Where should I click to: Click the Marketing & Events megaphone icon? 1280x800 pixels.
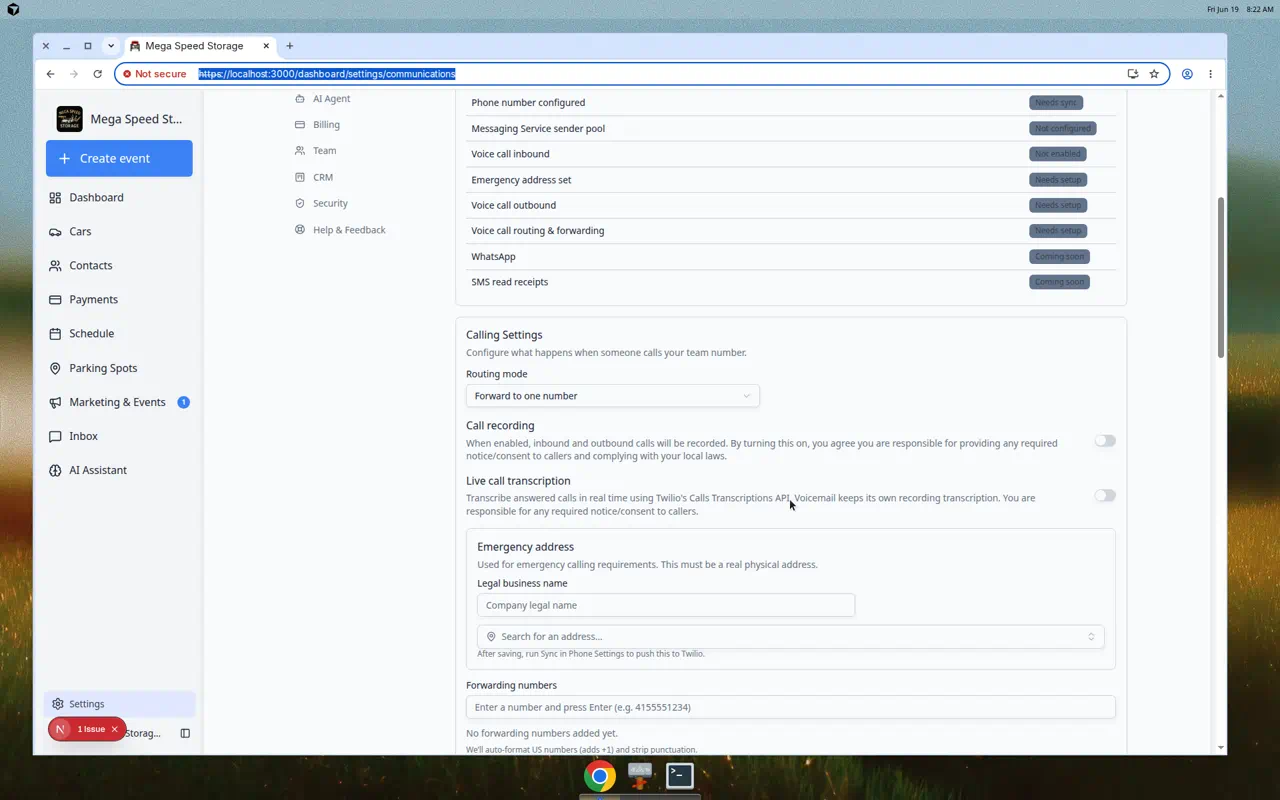[x=55, y=402]
